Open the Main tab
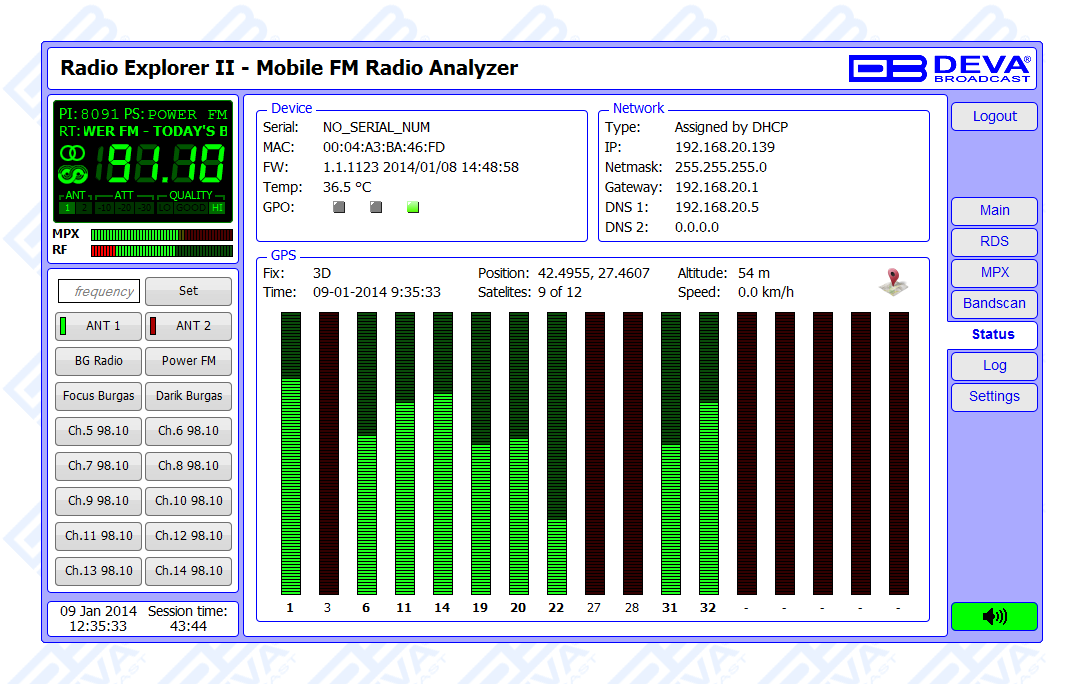The height and width of the screenshot is (684, 1084). click(994, 211)
